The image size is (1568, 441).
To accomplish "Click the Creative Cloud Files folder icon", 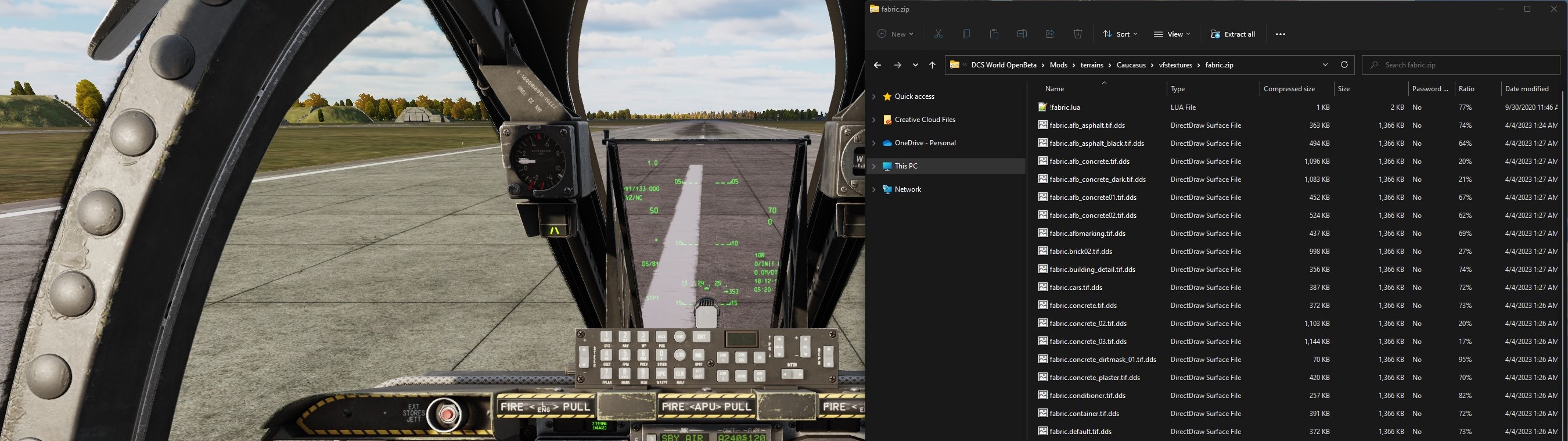I will [887, 119].
